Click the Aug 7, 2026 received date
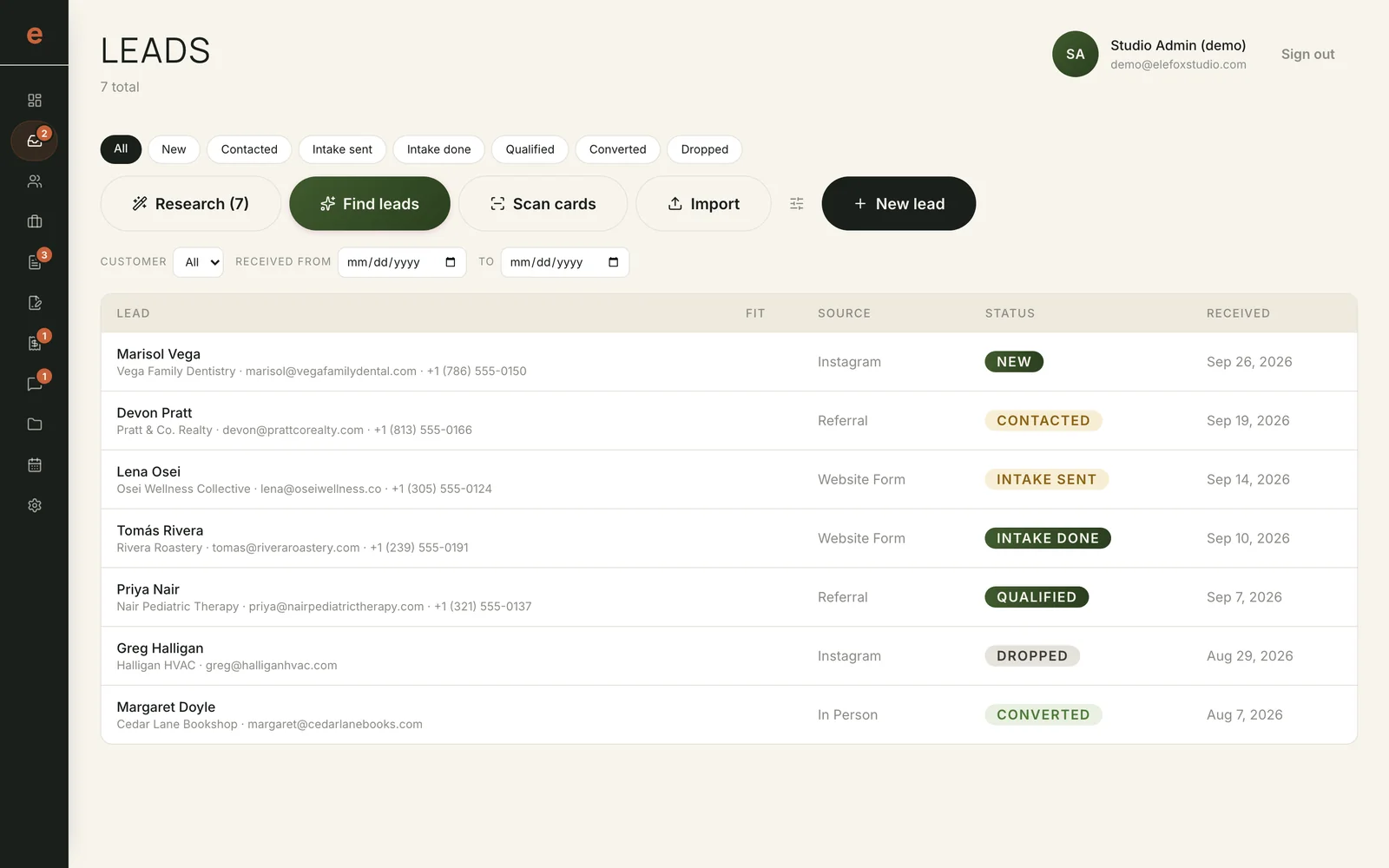The height and width of the screenshot is (868, 1389). (1244, 715)
